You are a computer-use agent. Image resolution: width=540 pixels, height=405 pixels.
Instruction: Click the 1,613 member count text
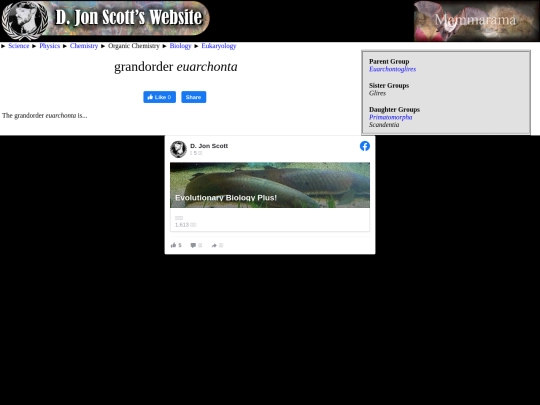coord(185,225)
